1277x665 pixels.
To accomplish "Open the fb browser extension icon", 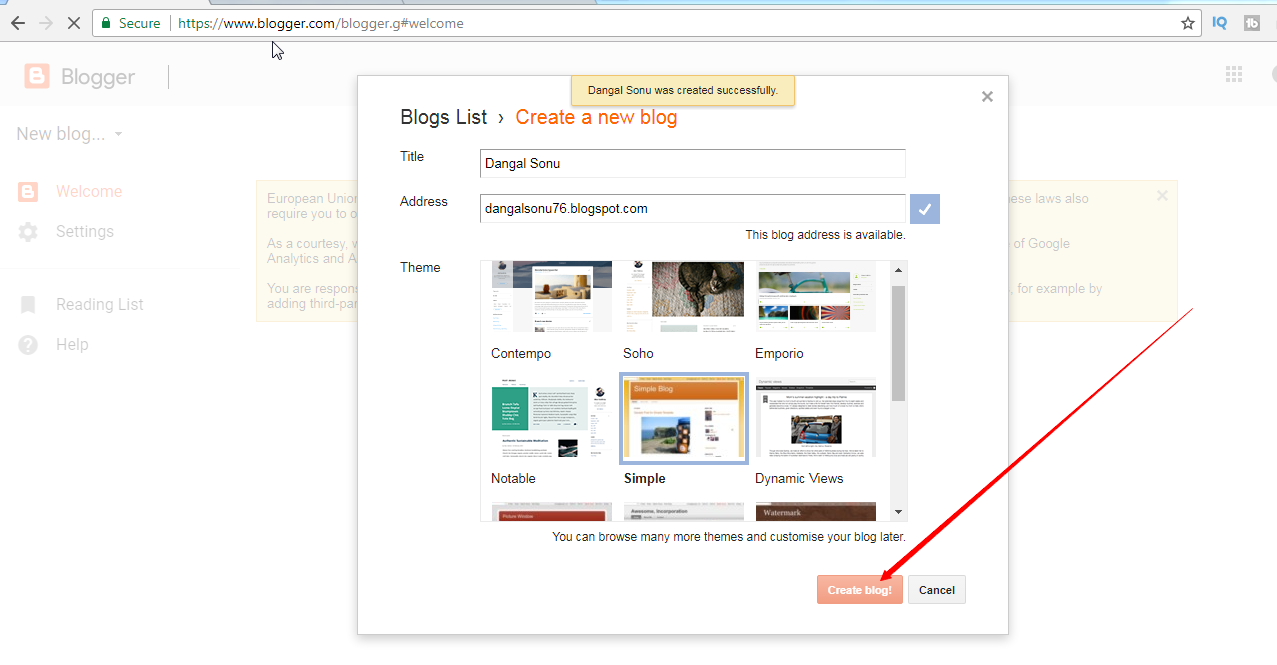I will click(x=1252, y=23).
